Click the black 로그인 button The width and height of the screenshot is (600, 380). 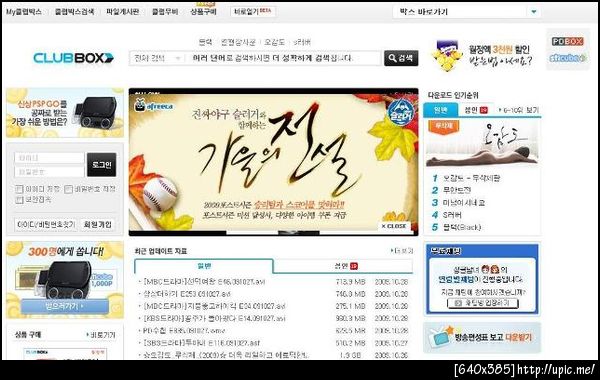(101, 165)
